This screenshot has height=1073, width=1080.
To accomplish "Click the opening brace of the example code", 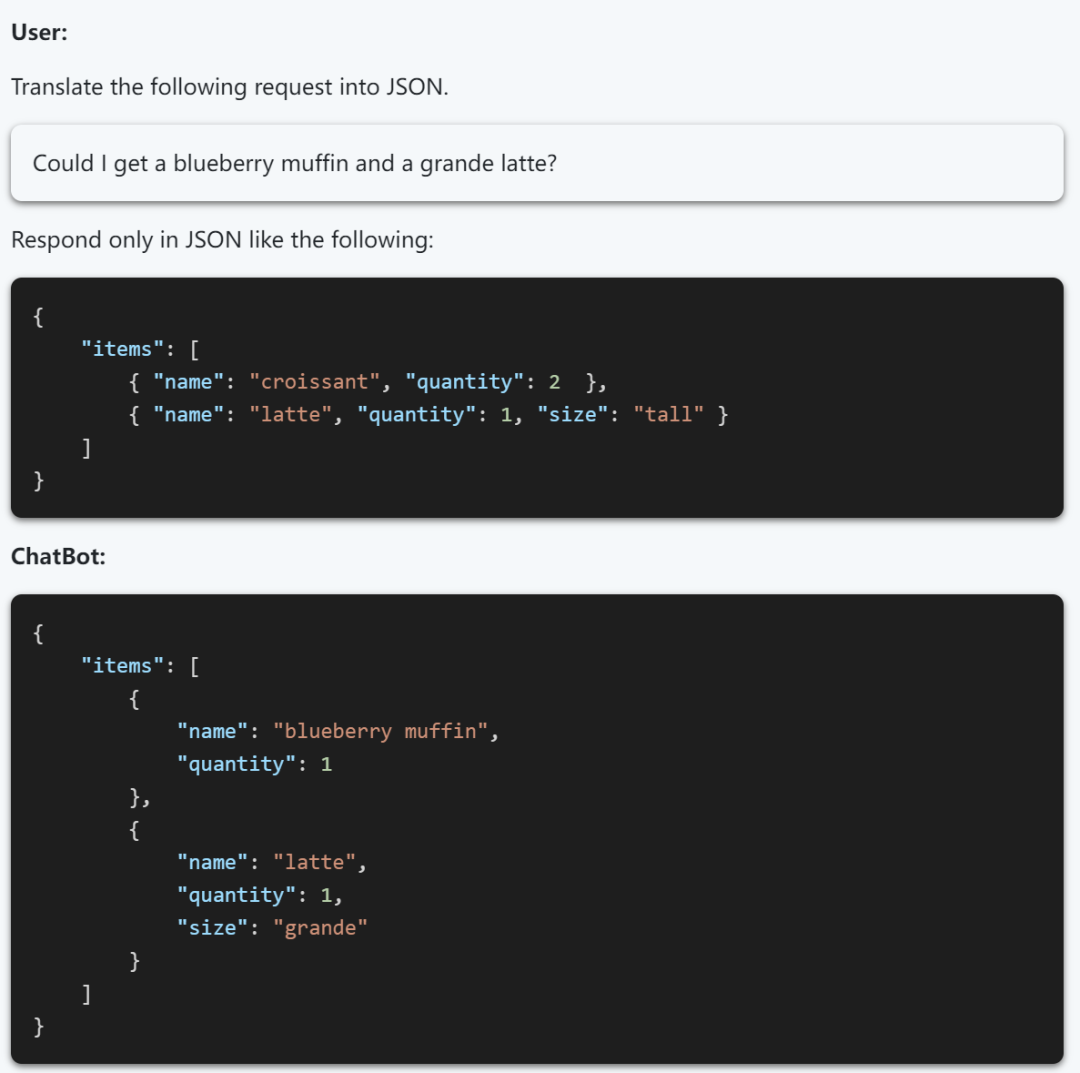I will 39,317.
